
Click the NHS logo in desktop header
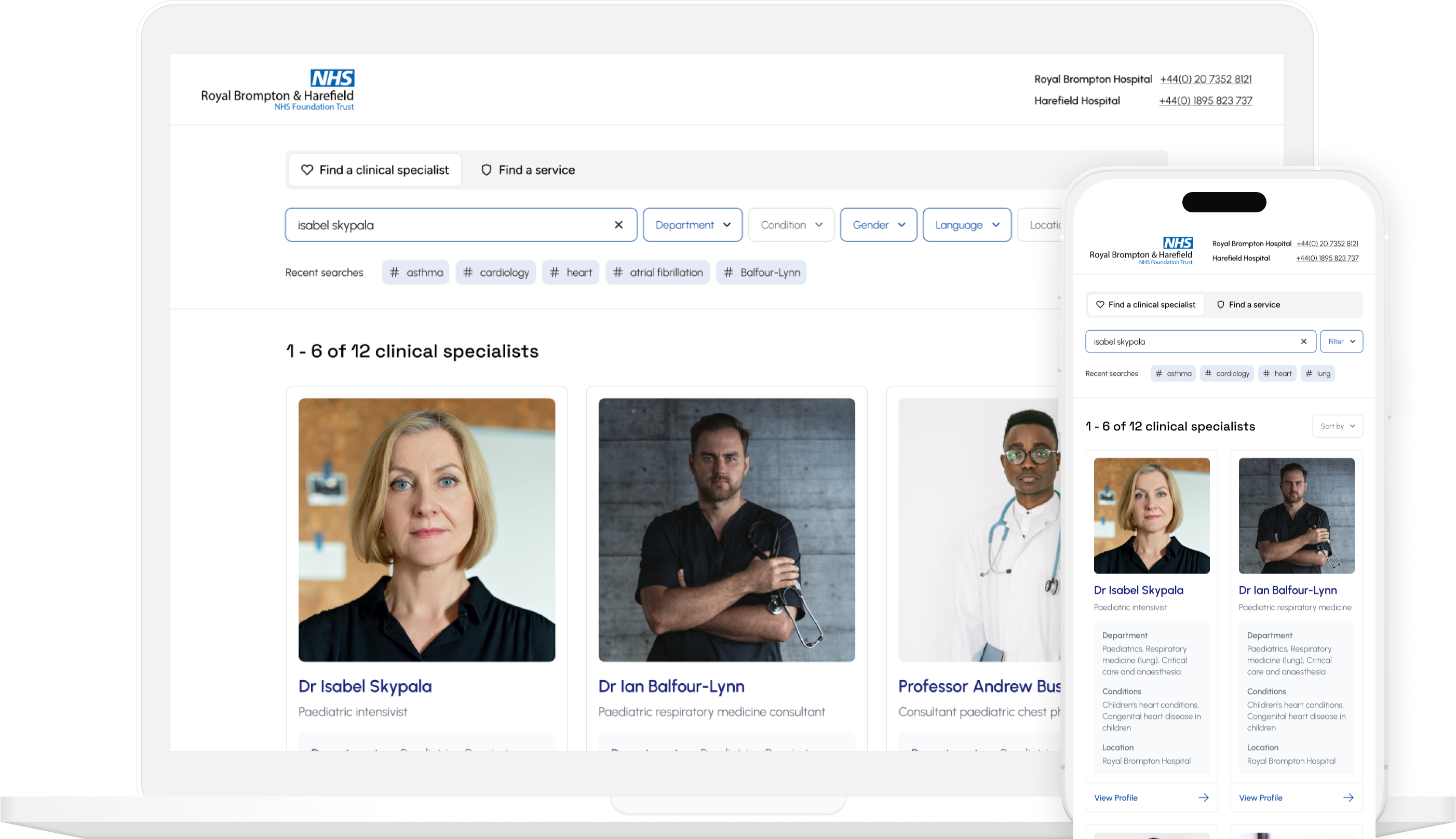tap(332, 78)
